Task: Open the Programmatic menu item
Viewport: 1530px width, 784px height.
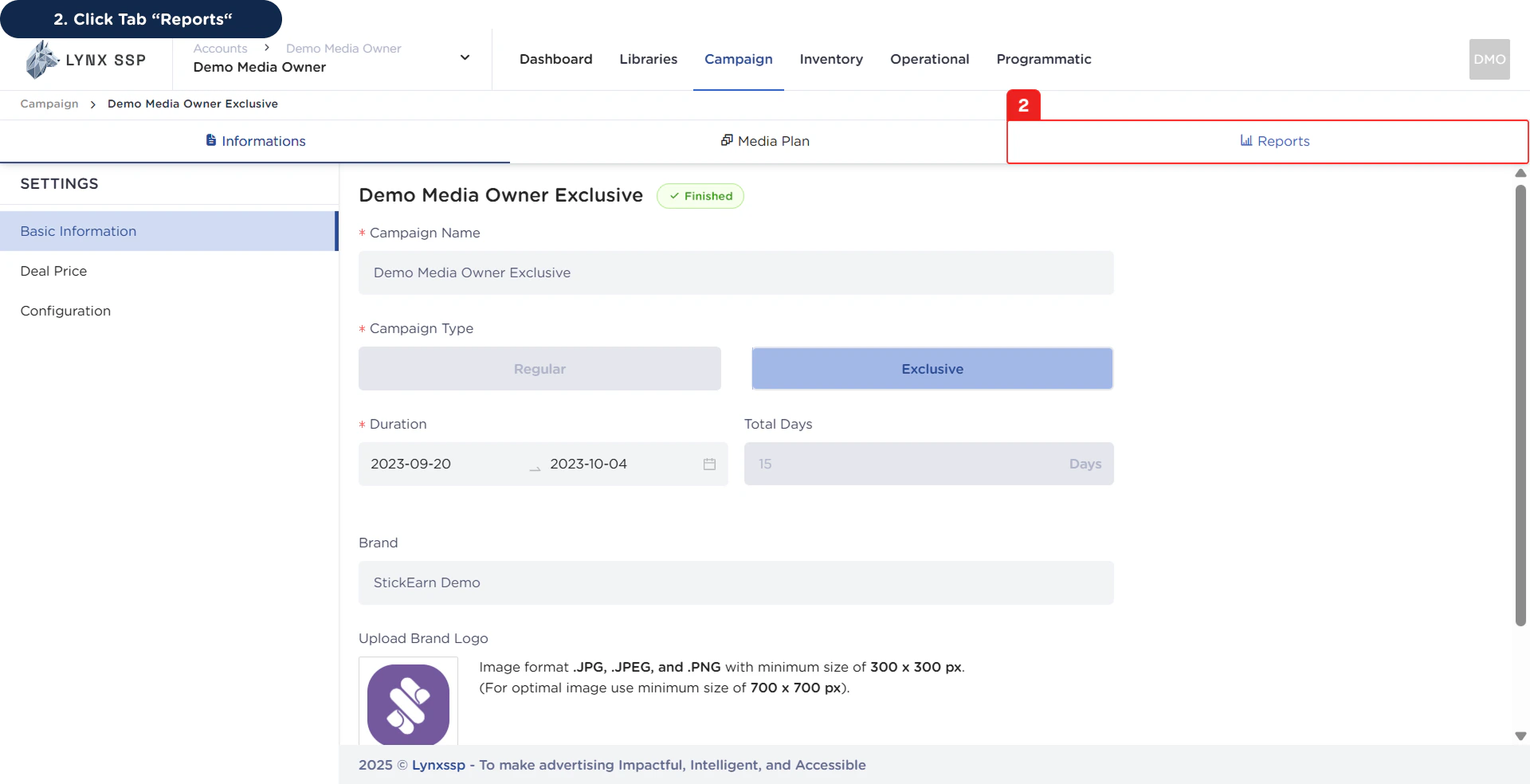Action: click(x=1044, y=59)
